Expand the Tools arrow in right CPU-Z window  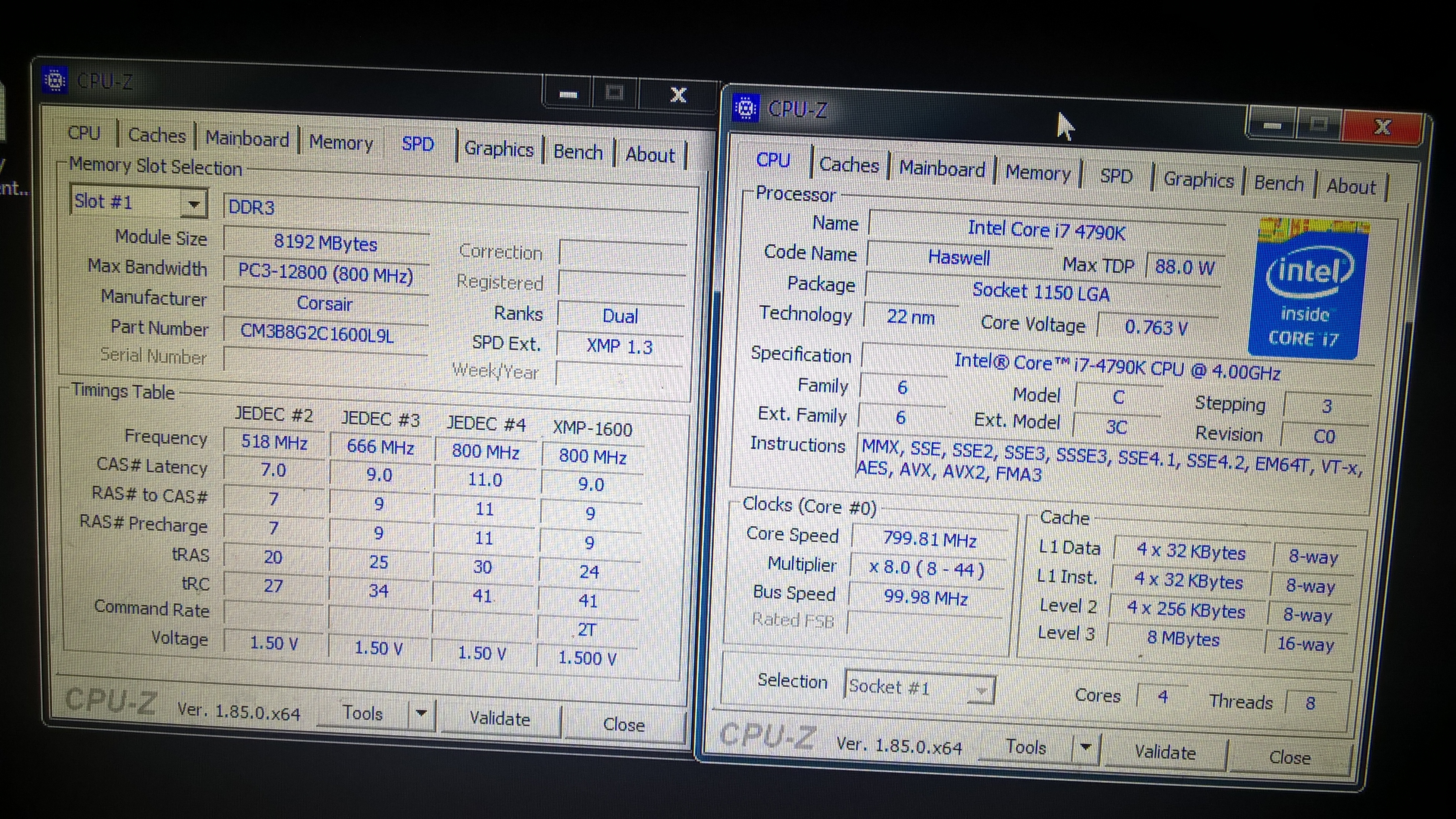1085,747
